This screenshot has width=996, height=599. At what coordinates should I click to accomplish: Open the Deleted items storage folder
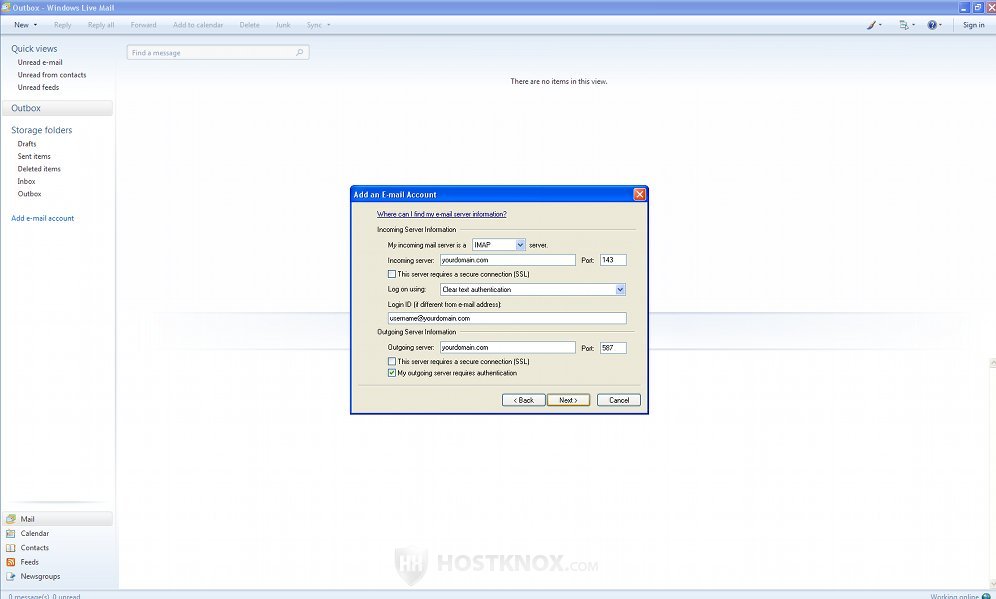pos(39,169)
